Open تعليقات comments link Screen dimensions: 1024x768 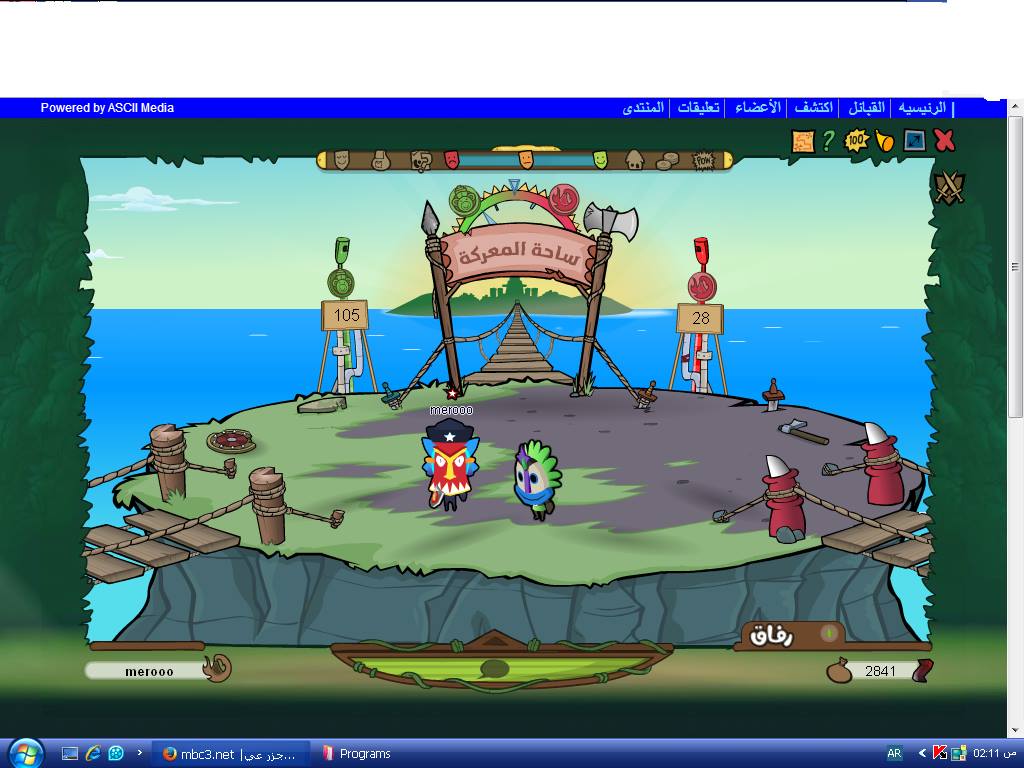tap(698, 108)
